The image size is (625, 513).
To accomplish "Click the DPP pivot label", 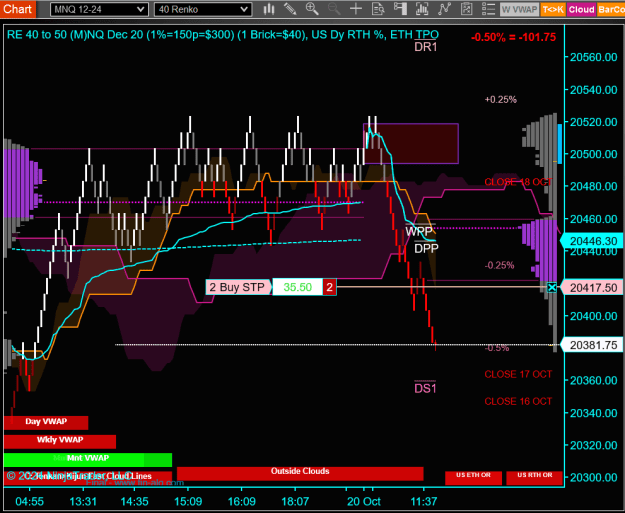I will tap(426, 249).
